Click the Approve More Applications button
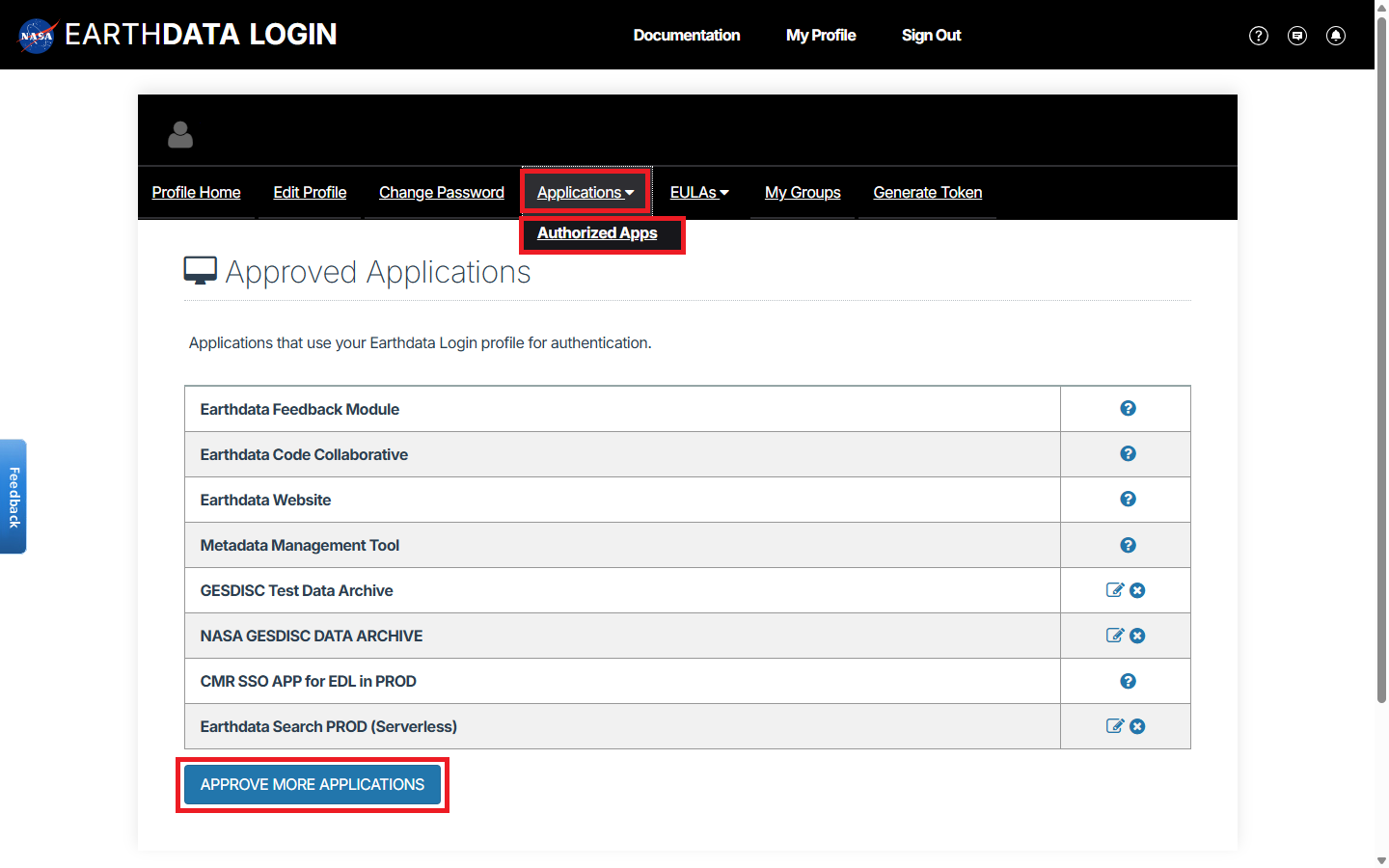Image resolution: width=1389 pixels, height=868 pixels. 313,784
